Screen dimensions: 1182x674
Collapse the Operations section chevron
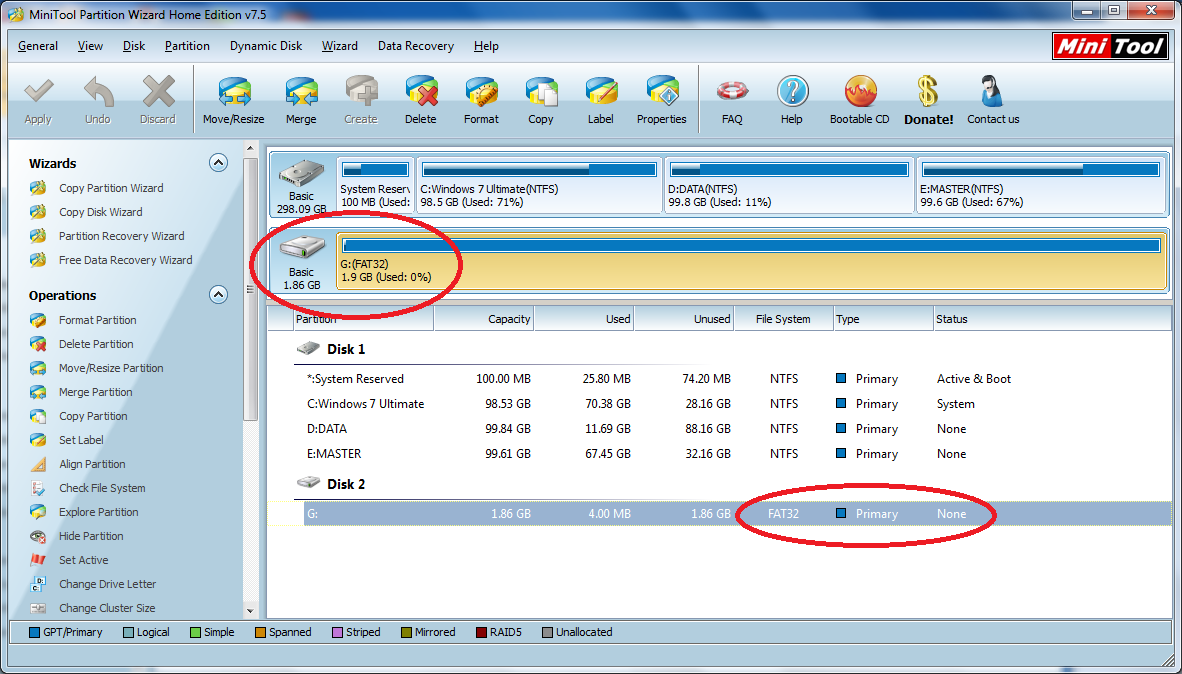coord(219,295)
